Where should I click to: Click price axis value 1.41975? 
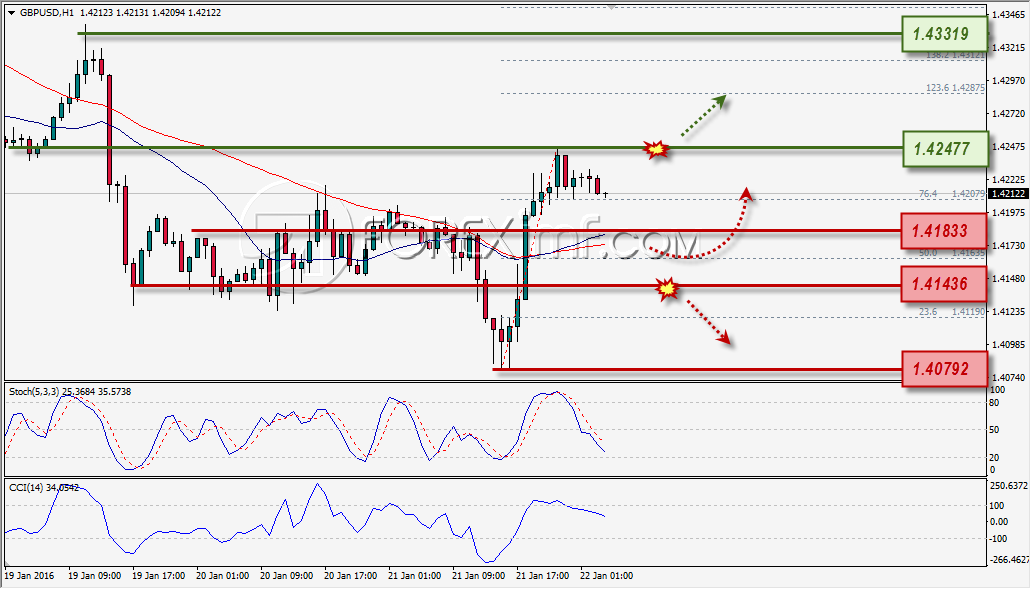click(1009, 212)
